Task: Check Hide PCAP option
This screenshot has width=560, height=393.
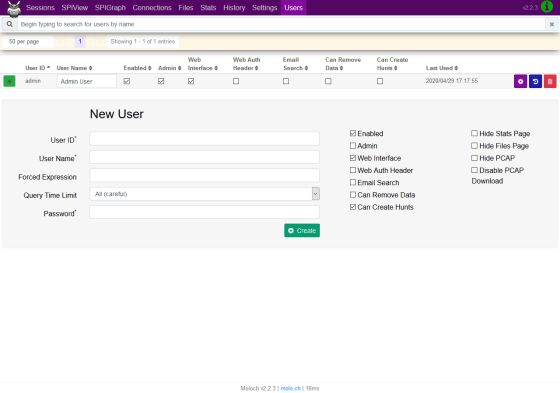Action: point(474,158)
